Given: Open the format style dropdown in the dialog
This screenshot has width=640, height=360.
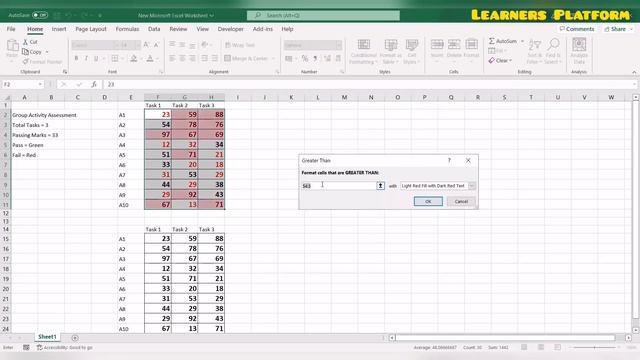Looking at the screenshot, I should tap(471, 186).
